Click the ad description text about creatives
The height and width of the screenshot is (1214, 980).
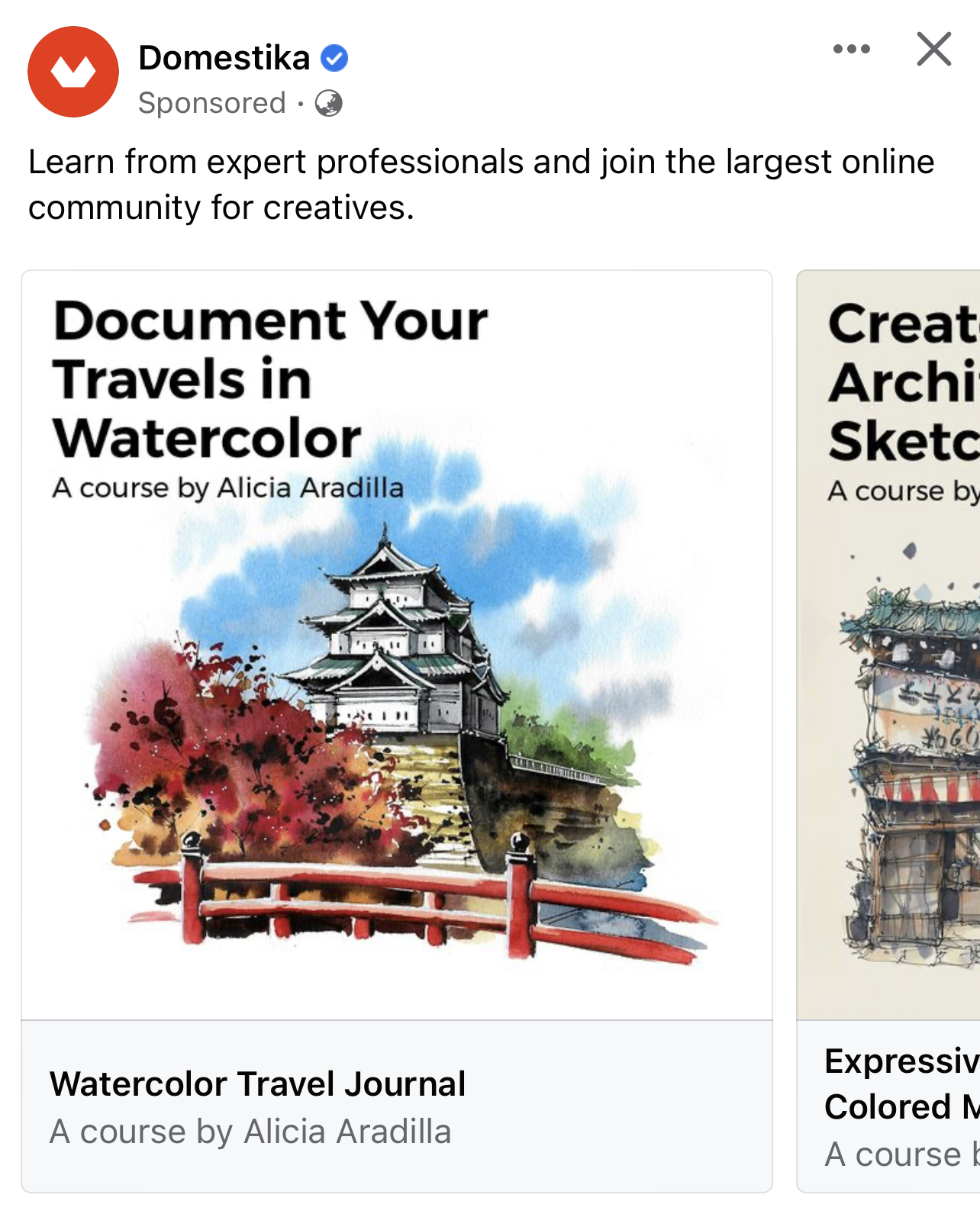[481, 185]
